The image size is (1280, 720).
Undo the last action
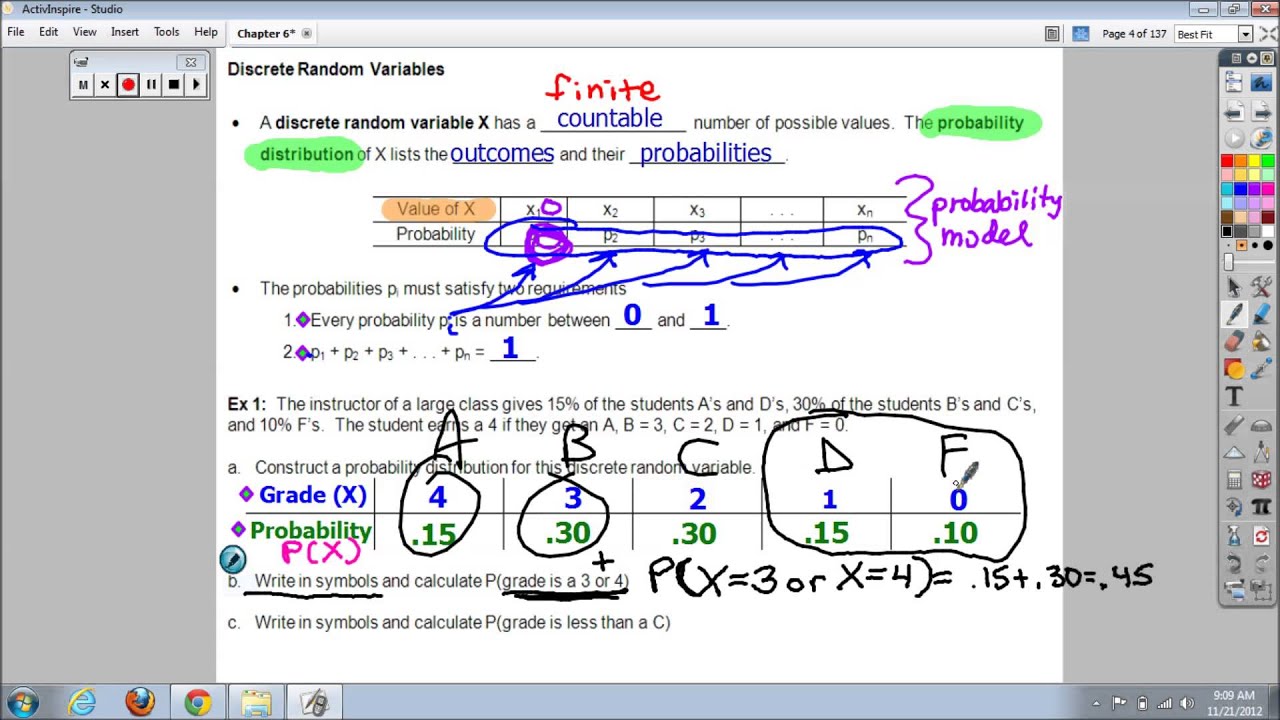1234,561
